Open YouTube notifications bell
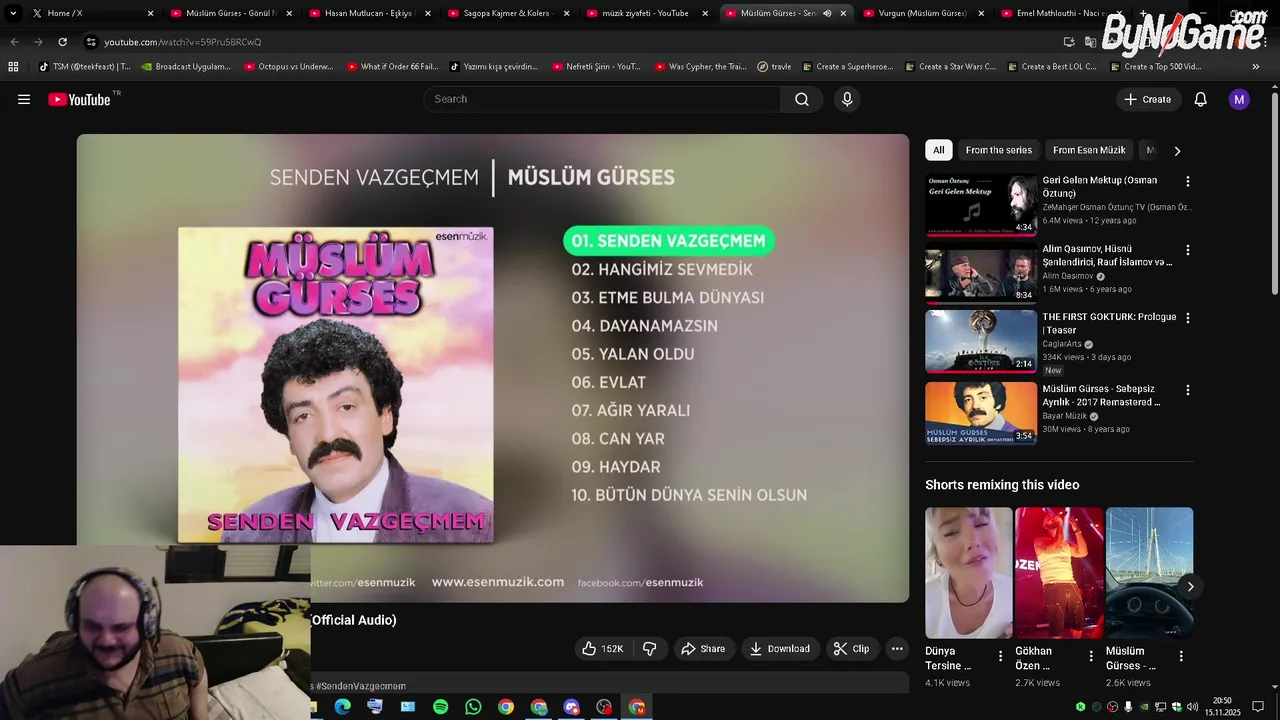1280x720 pixels. point(1201,99)
